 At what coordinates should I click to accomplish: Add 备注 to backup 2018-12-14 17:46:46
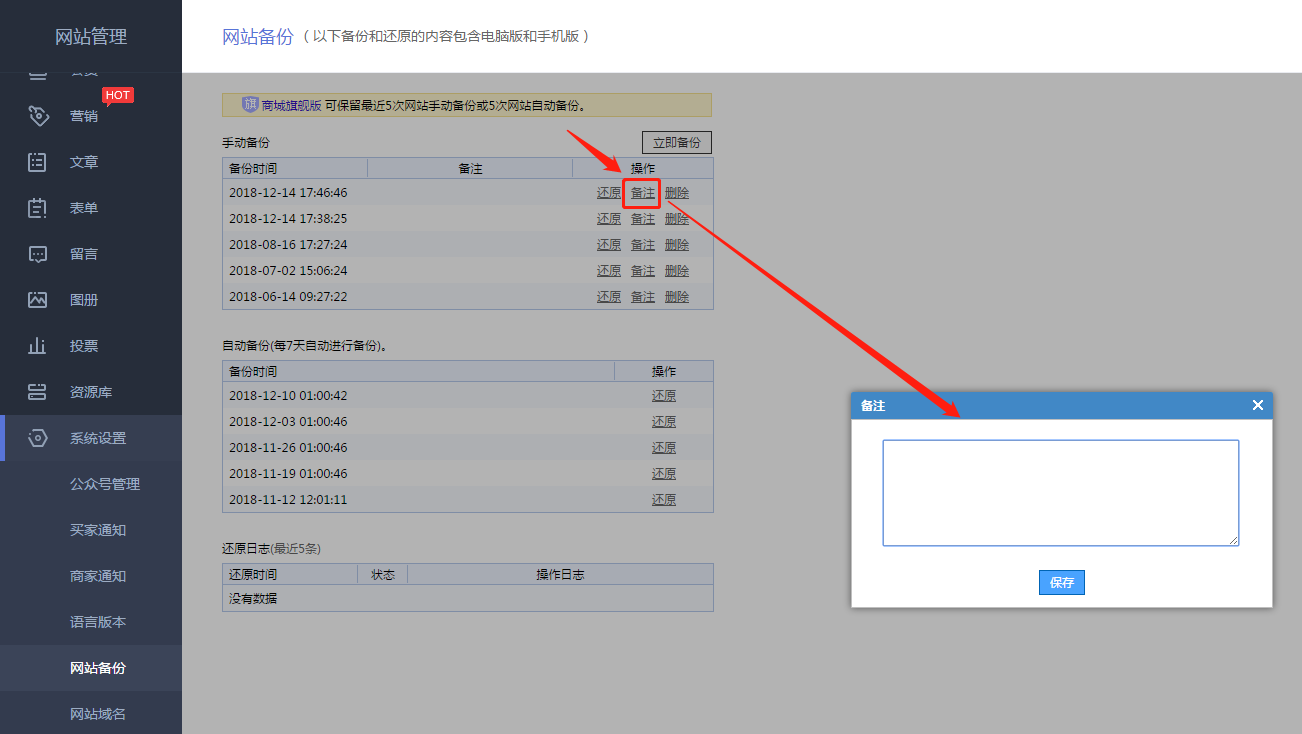(643, 193)
